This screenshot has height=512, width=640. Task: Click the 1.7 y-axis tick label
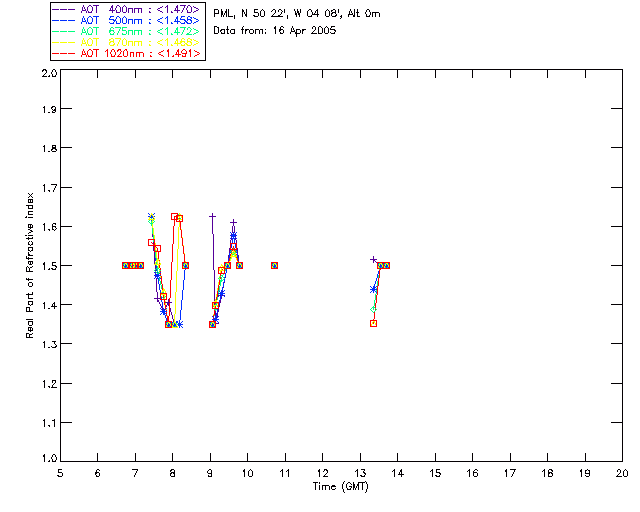click(x=49, y=188)
